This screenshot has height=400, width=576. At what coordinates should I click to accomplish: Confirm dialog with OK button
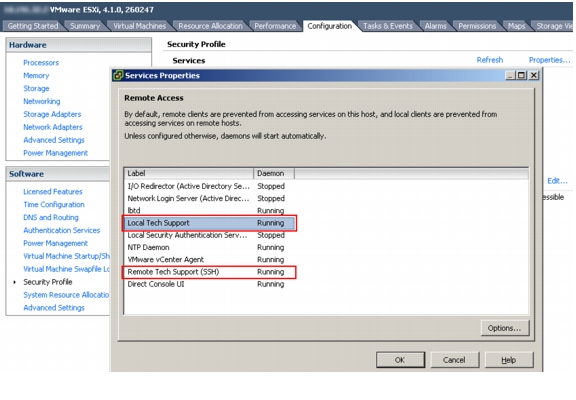click(x=400, y=360)
